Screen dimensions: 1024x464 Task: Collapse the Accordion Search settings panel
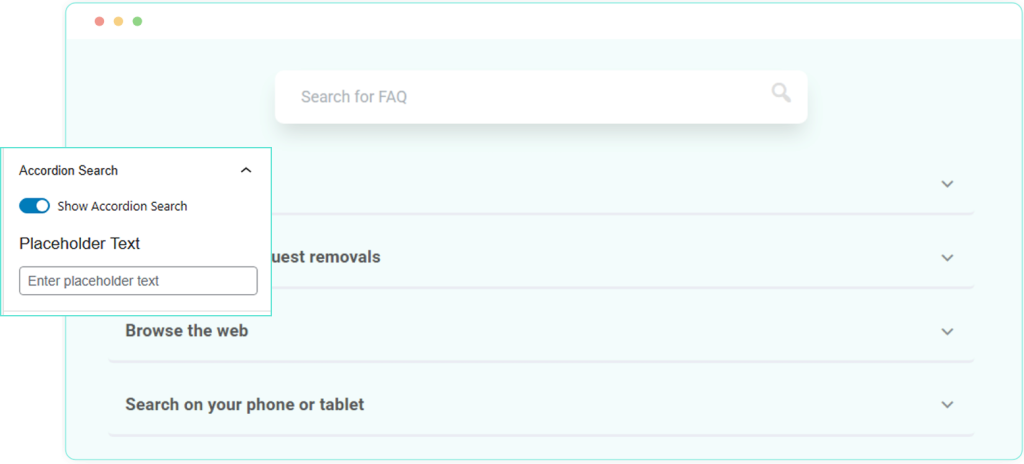click(246, 171)
